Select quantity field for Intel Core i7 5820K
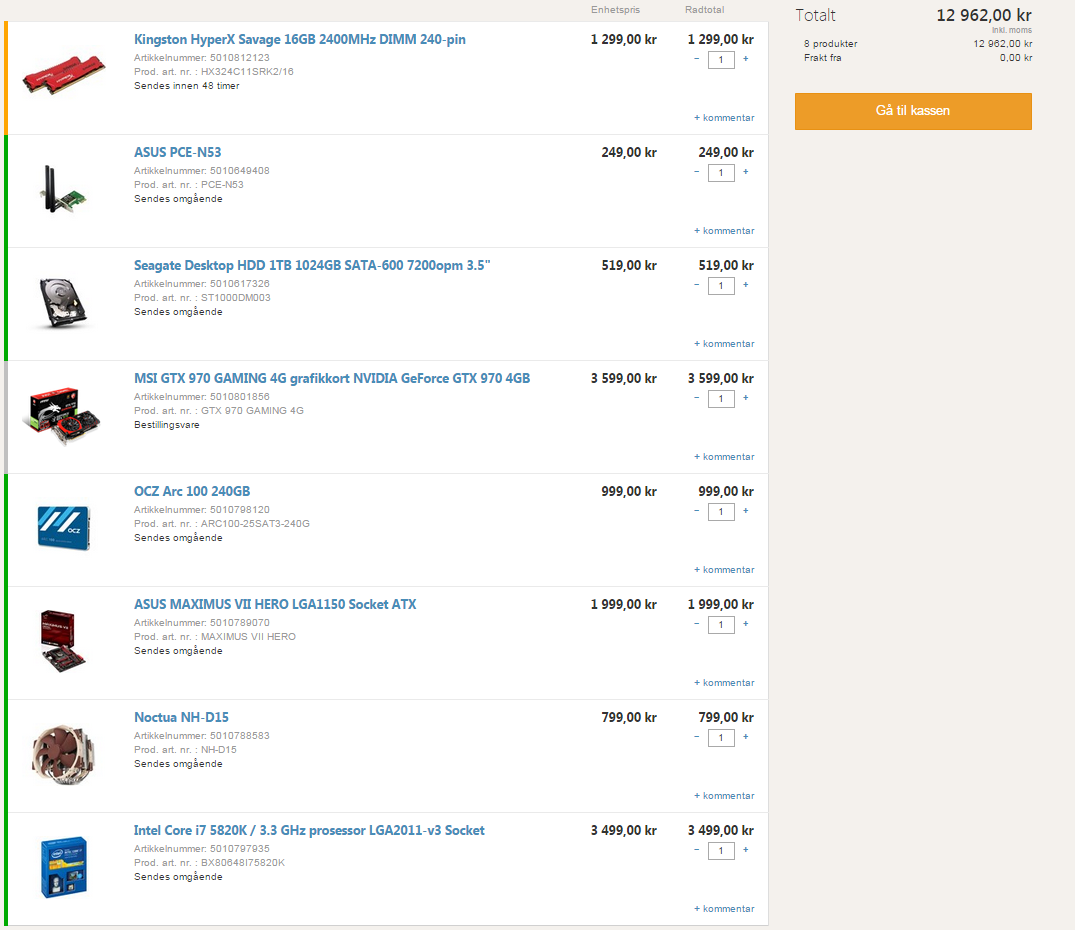 (x=721, y=851)
